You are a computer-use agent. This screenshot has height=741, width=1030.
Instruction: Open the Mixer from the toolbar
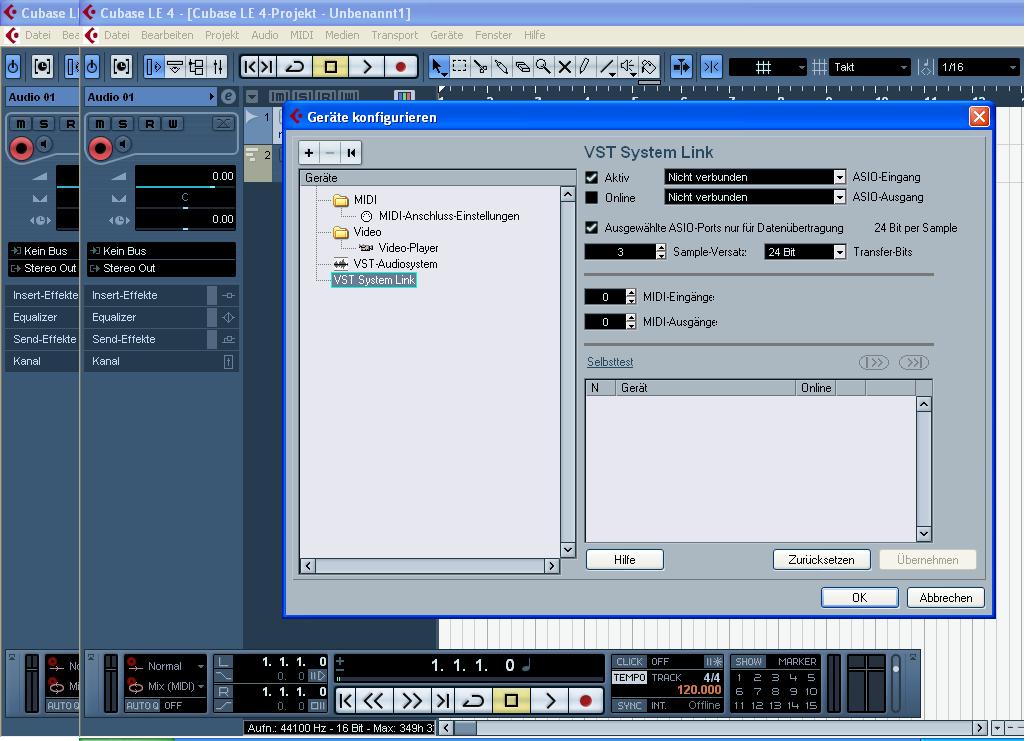[x=217, y=66]
